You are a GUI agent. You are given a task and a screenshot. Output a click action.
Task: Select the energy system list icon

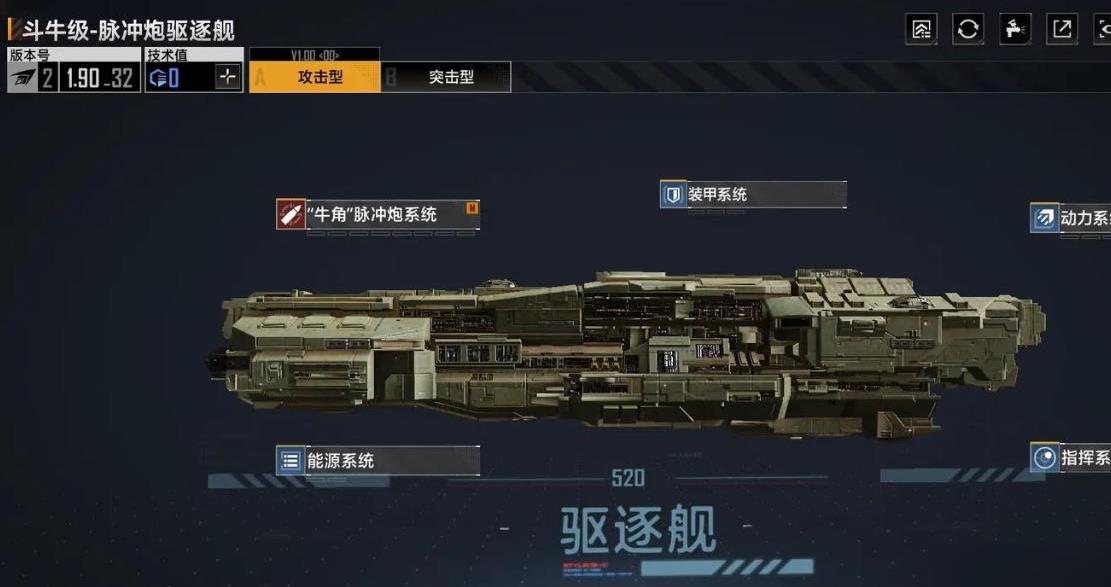tap(291, 460)
